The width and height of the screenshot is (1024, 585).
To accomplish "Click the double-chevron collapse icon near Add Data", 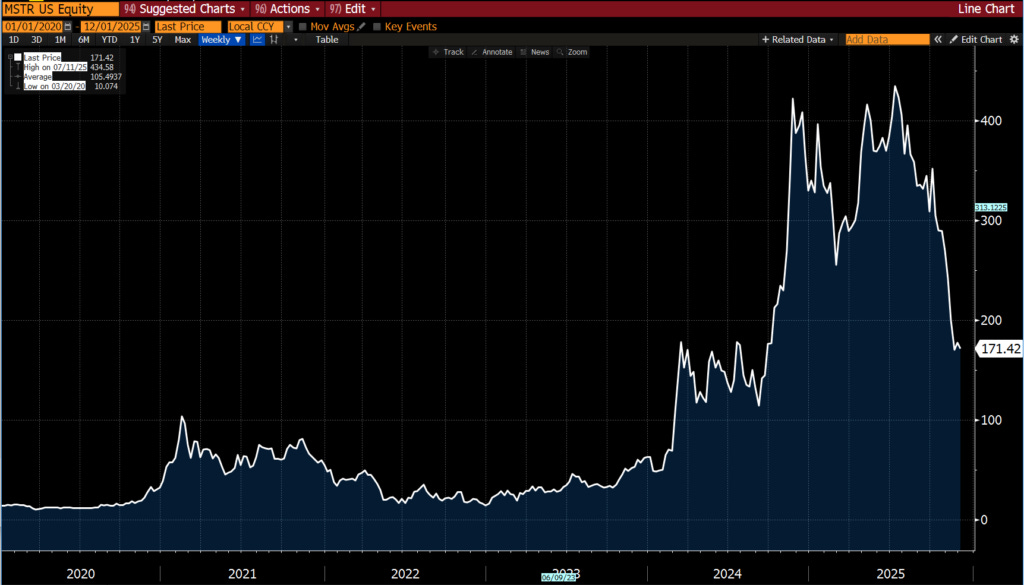I will pos(938,39).
